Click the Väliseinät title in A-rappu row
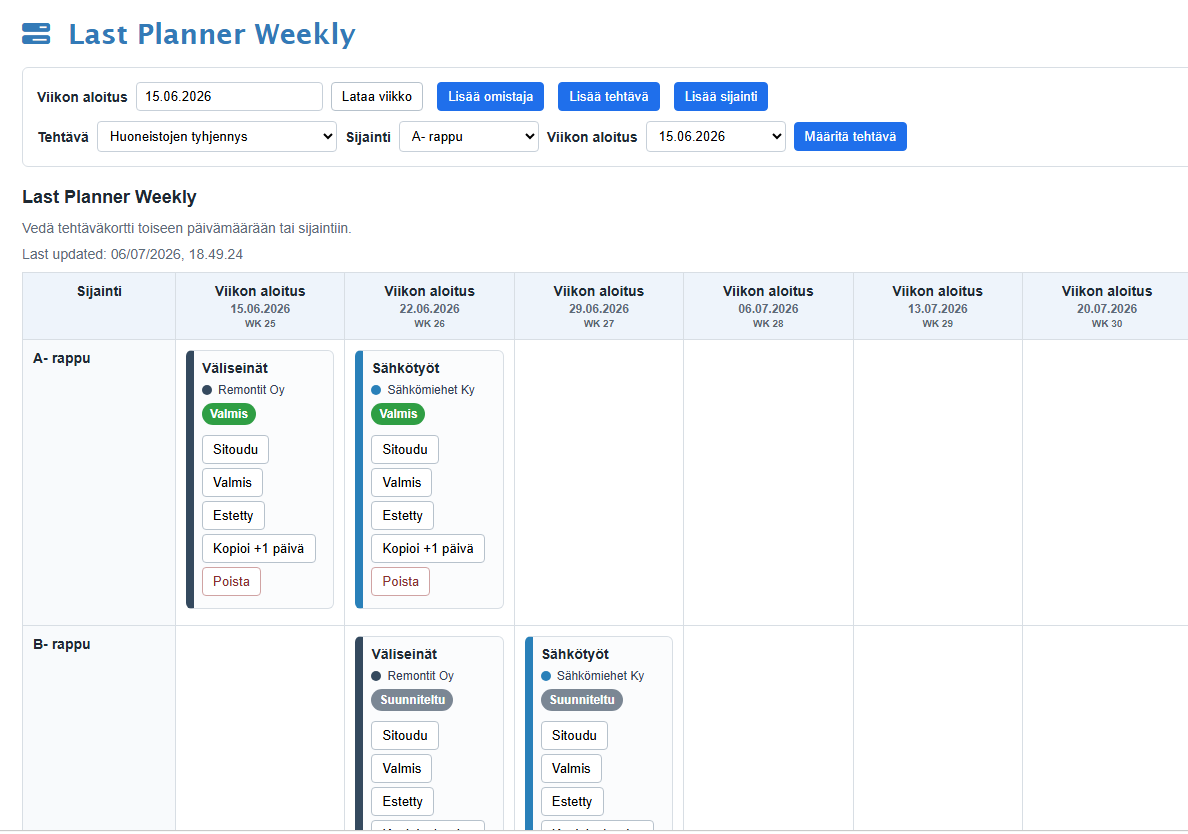 235,368
